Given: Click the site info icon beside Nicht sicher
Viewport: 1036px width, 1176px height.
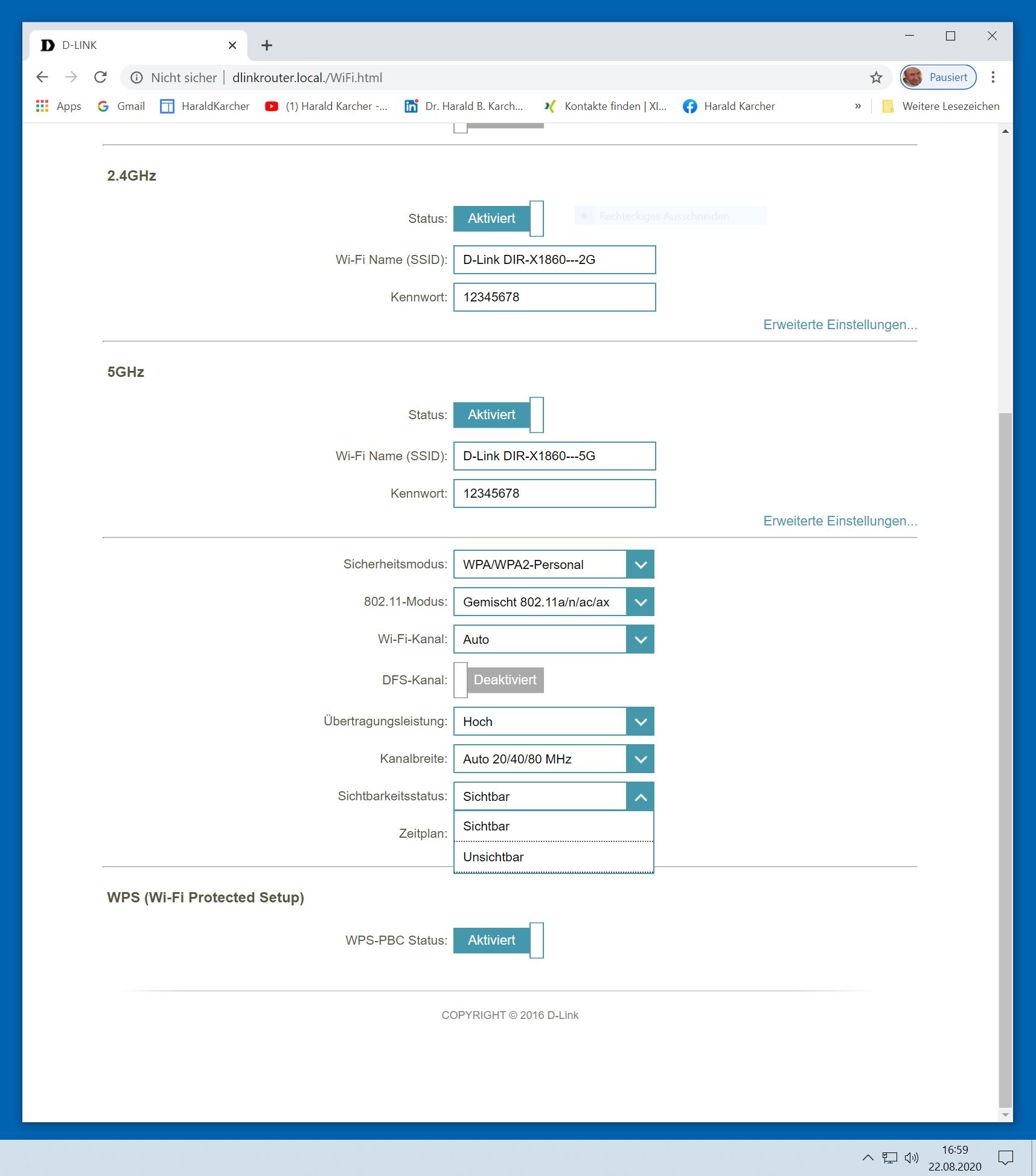Looking at the screenshot, I should [137, 77].
